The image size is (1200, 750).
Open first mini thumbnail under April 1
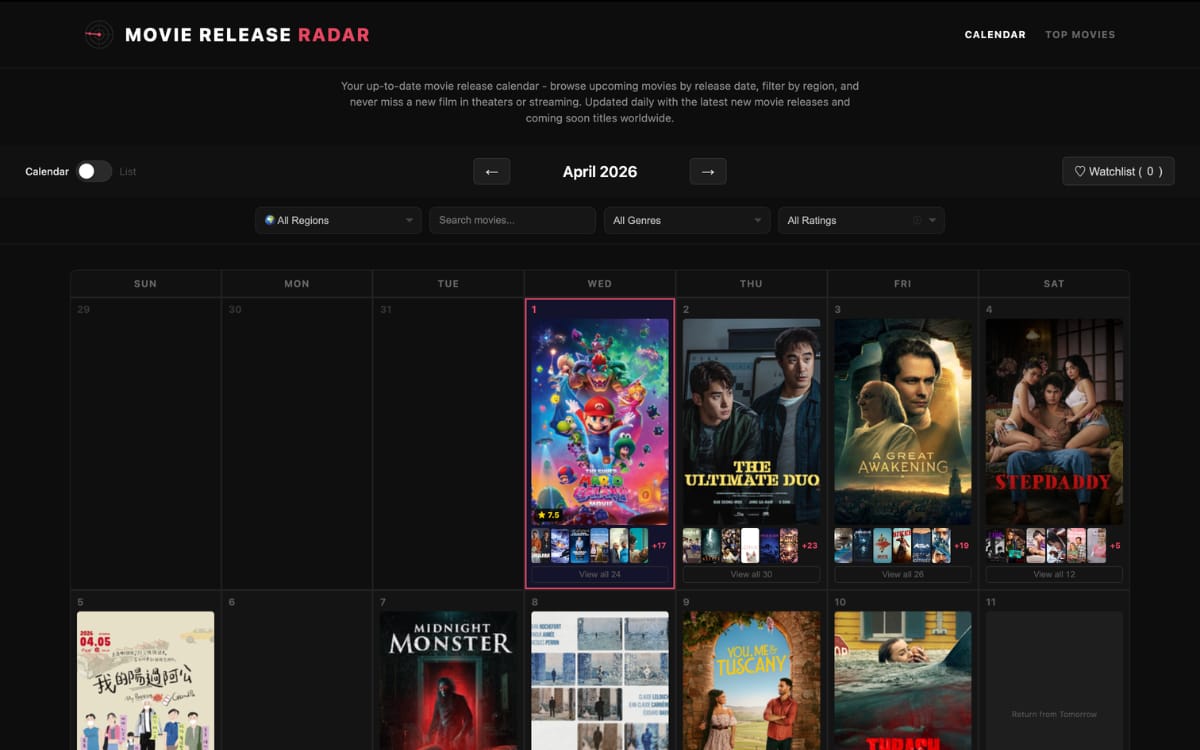click(x=541, y=546)
